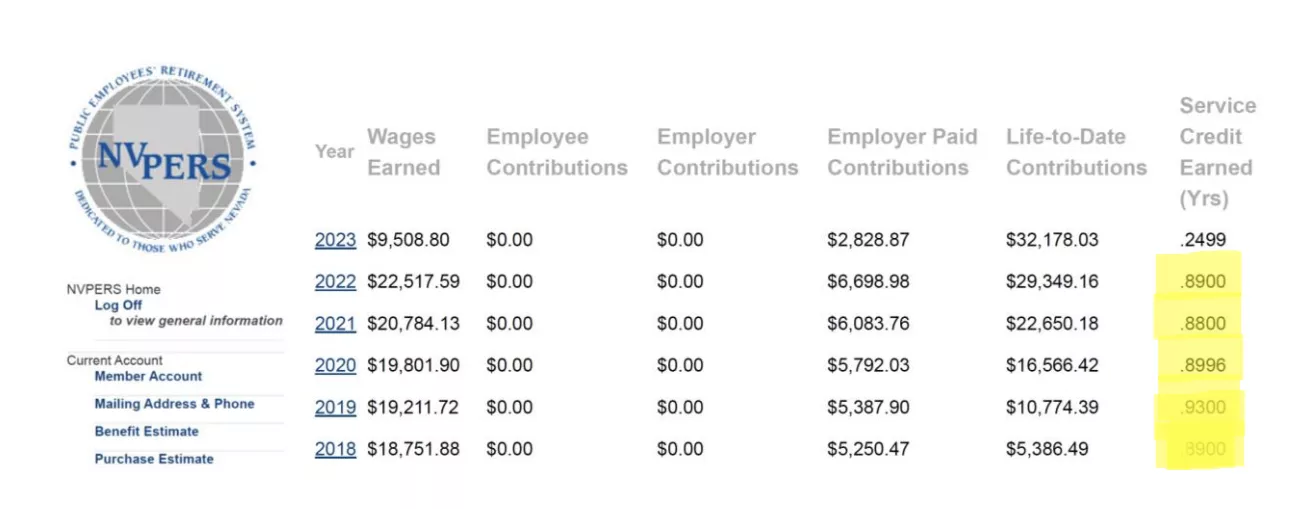Click the Wages Earned column header
Image resolution: width=1315 pixels, height=509 pixels.
tap(403, 152)
